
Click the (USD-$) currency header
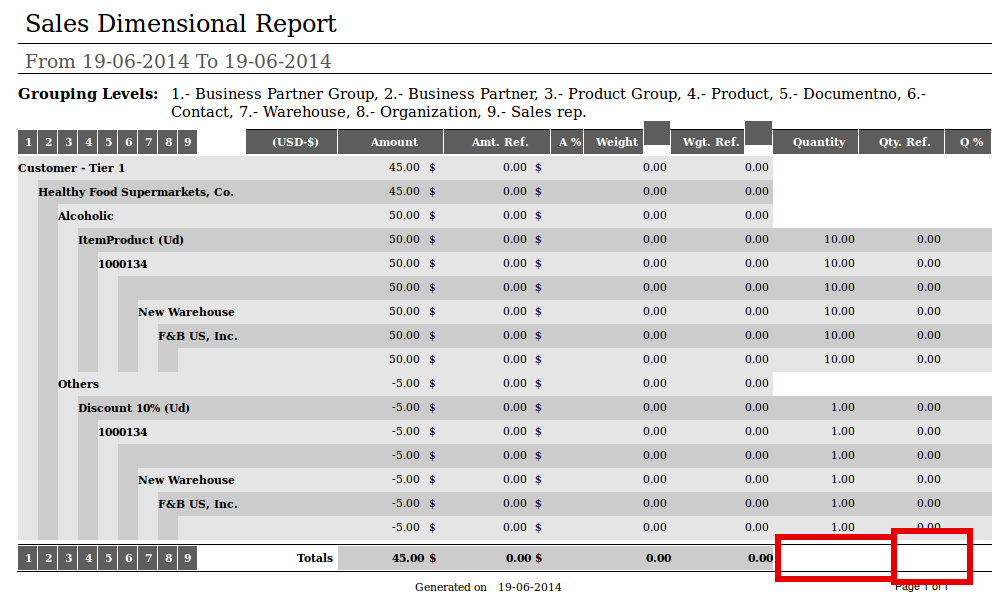coord(295,142)
